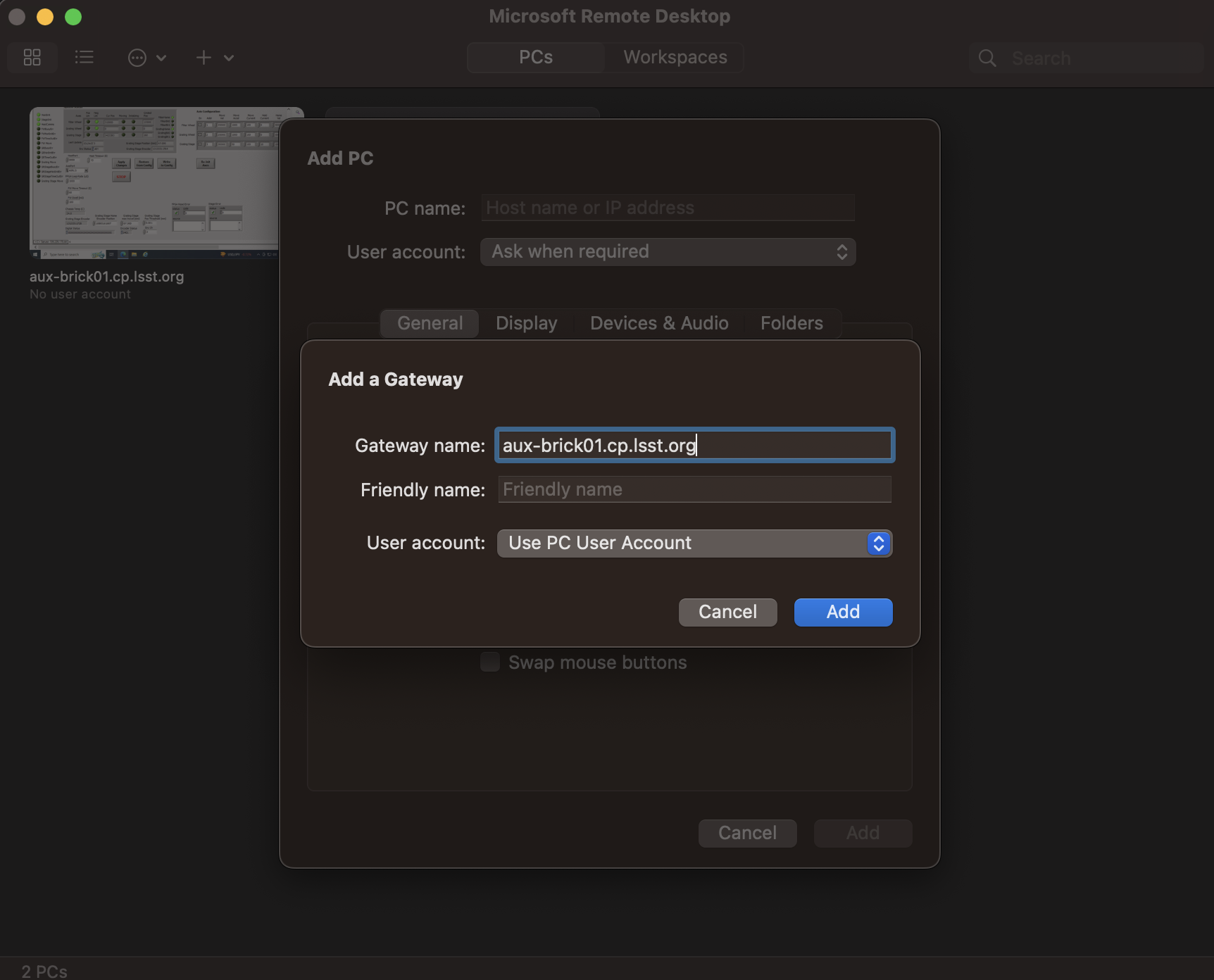Screen dimensions: 1214x980
Task: Click the yellow minimize window button
Action: (45, 17)
